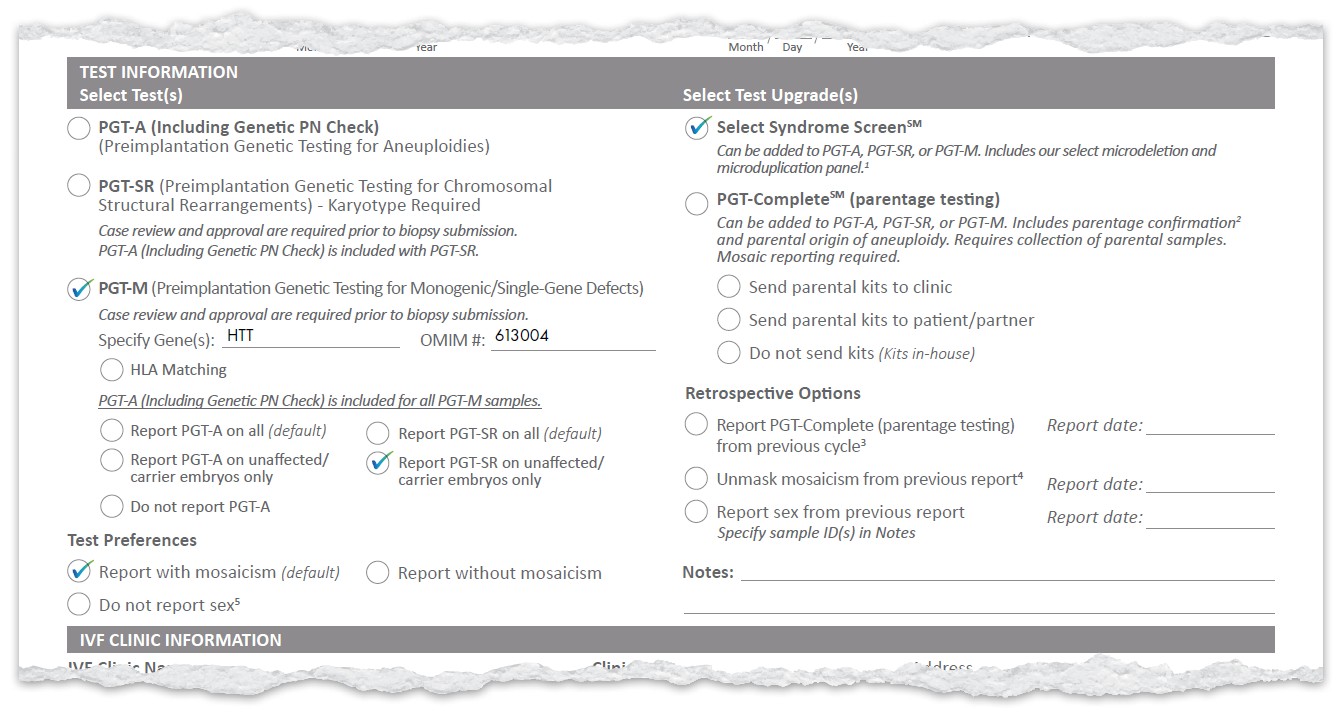Enable Do not report sex

pyautogui.click(x=78, y=604)
